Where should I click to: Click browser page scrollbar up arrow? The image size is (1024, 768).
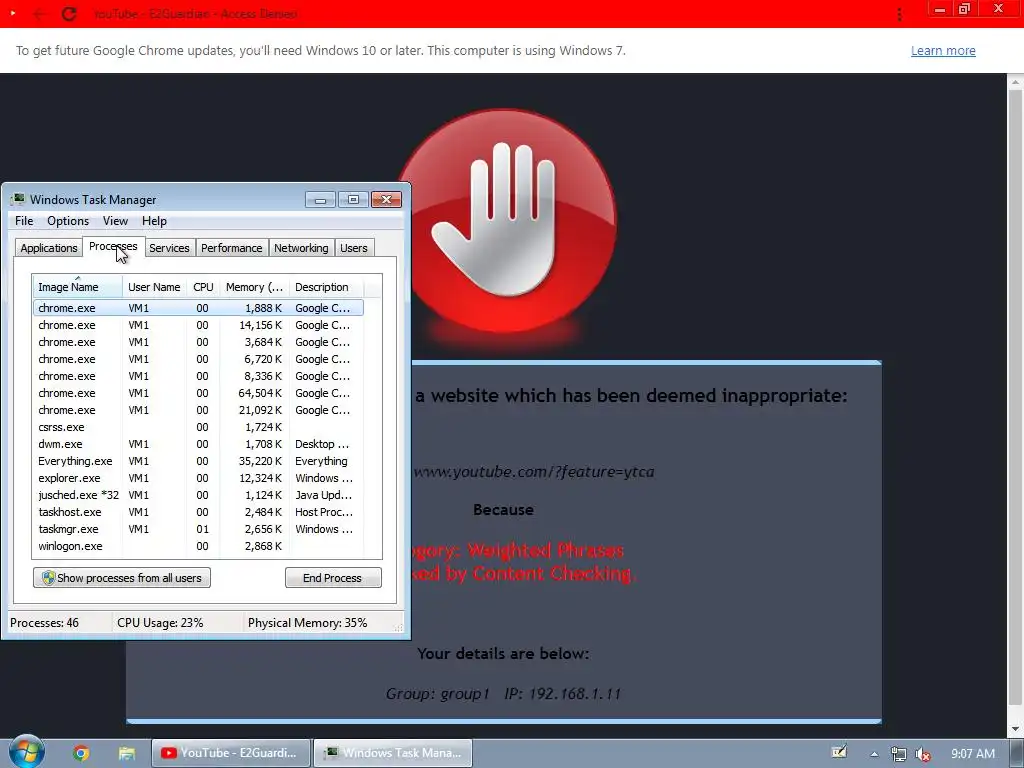coord(1016,82)
